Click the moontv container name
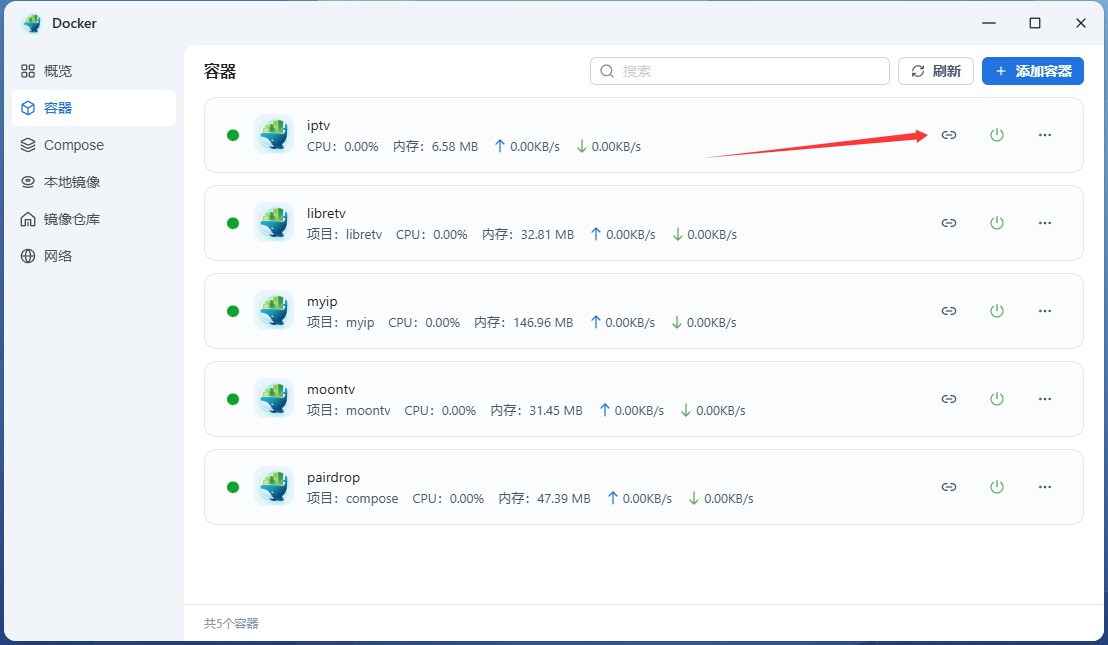Viewport: 1108px width, 645px height. coord(331,389)
